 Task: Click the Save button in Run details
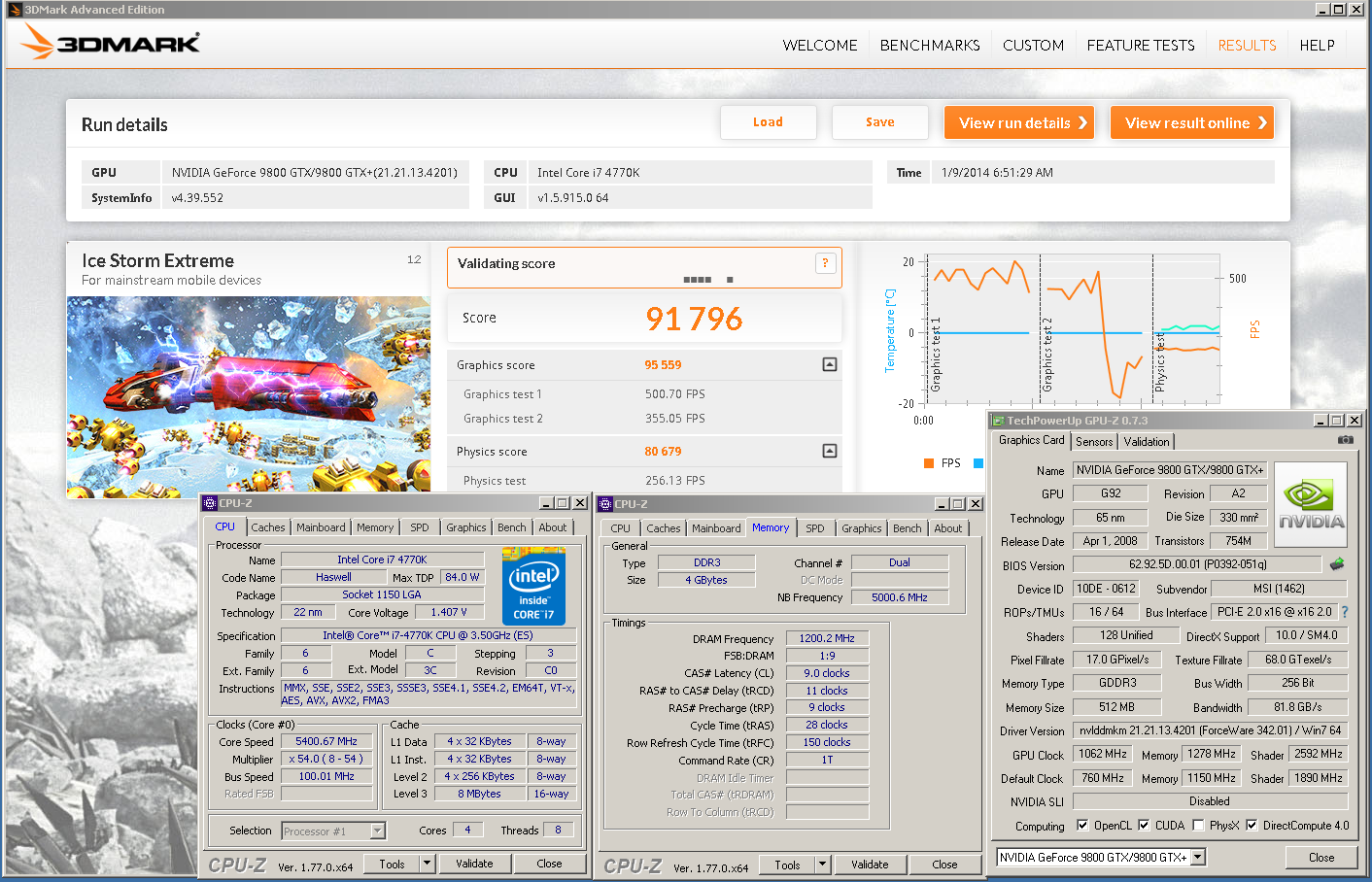pos(879,122)
